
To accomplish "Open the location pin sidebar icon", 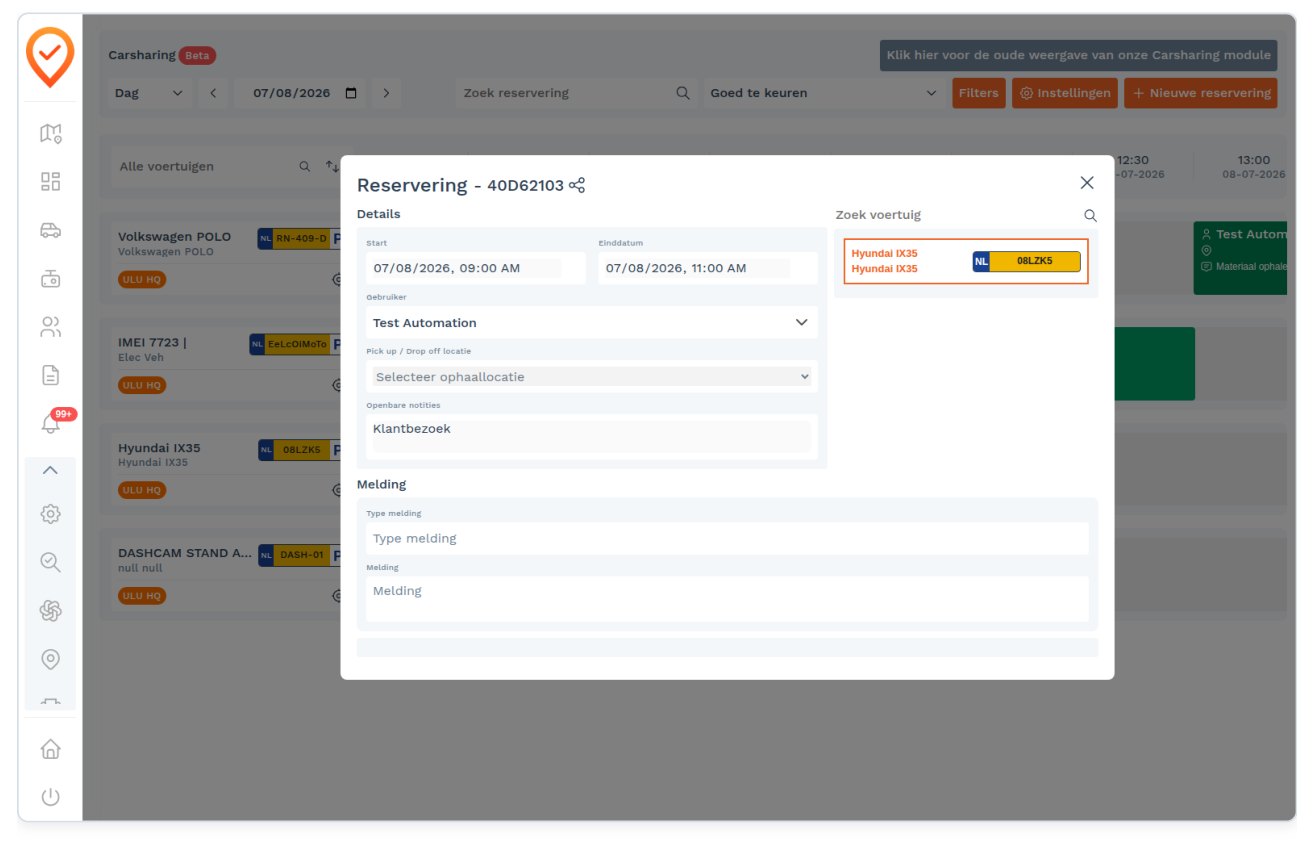I will 50,659.
